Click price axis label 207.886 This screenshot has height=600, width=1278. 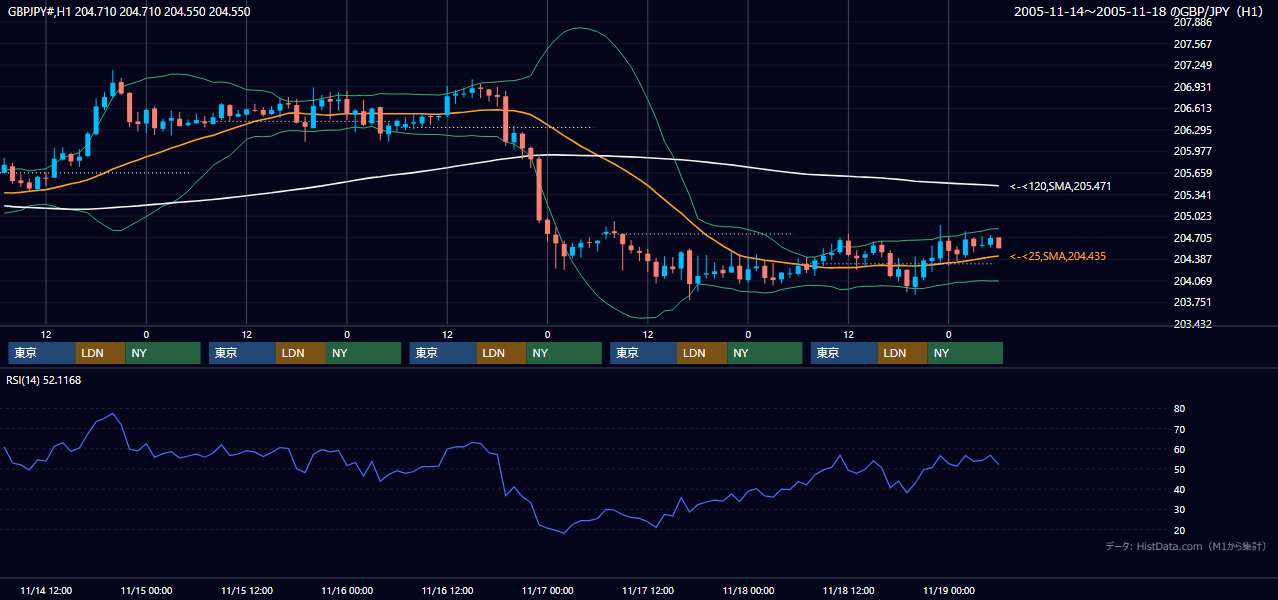pos(1192,22)
